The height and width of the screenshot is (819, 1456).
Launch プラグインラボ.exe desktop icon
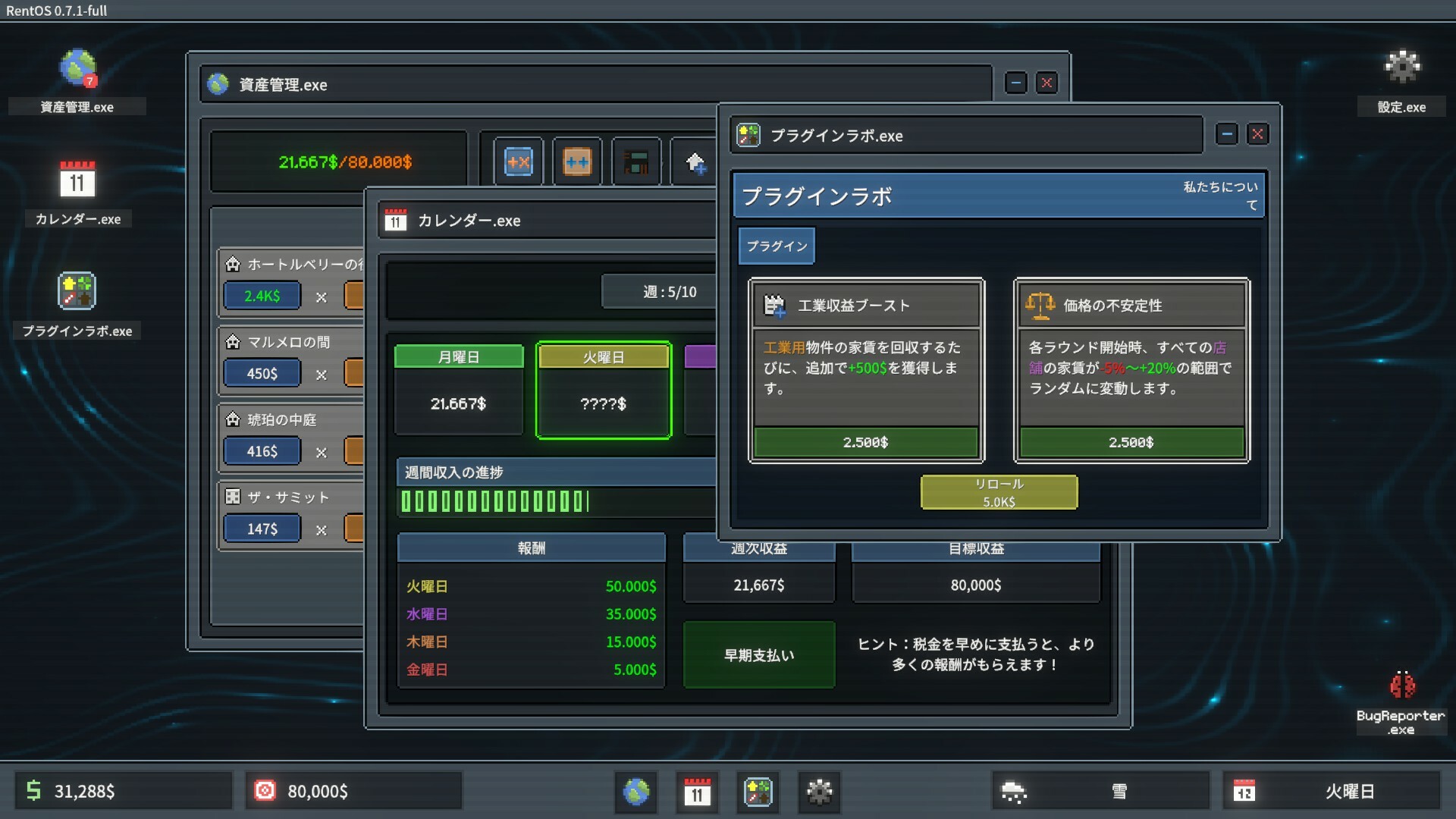[77, 291]
